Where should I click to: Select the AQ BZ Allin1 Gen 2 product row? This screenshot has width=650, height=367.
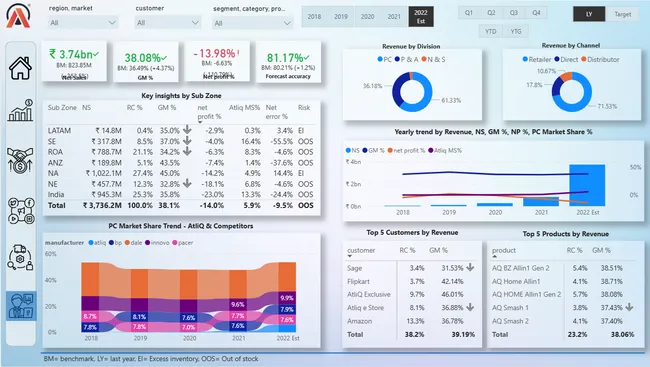[x=563, y=268]
